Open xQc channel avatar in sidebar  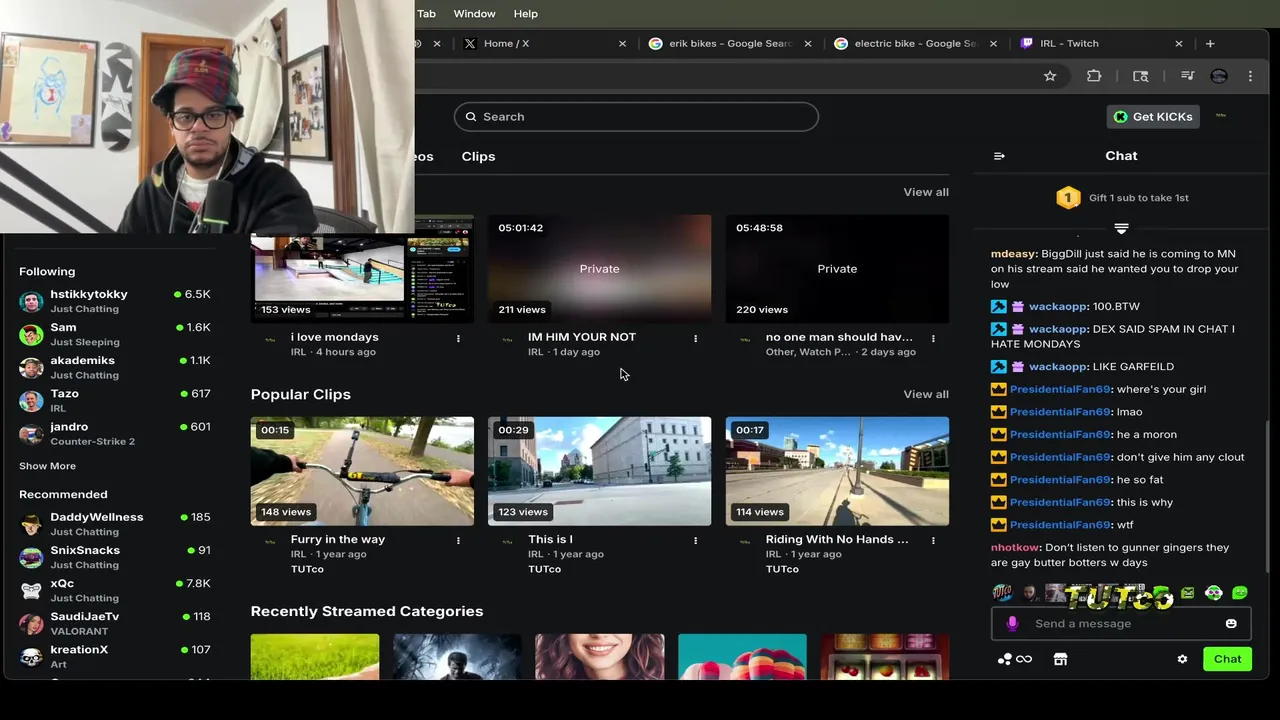point(31,590)
